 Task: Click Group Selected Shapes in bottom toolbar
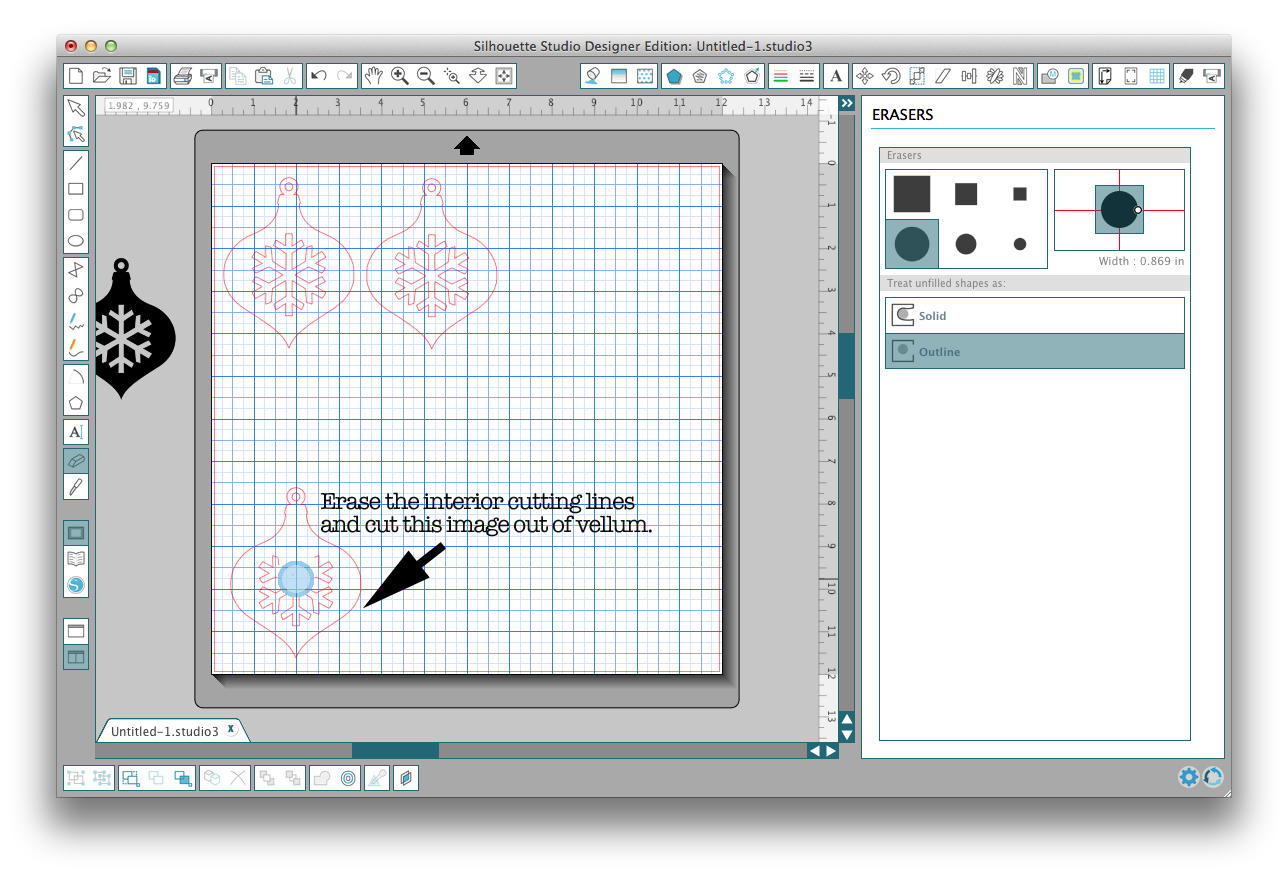[x=76, y=778]
